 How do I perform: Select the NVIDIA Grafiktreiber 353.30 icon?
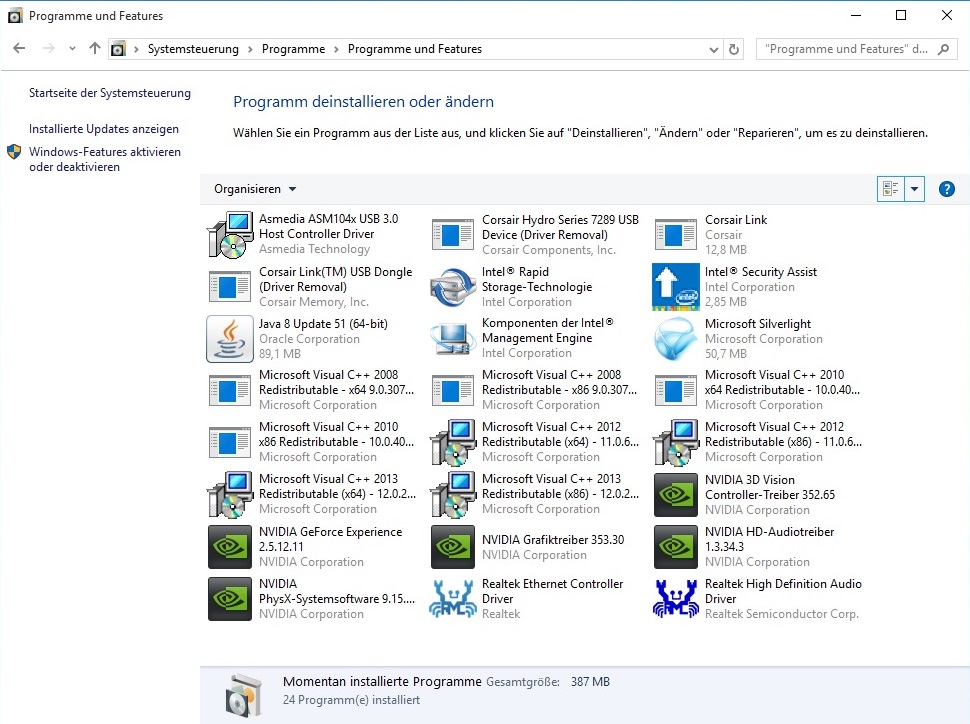[x=453, y=546]
